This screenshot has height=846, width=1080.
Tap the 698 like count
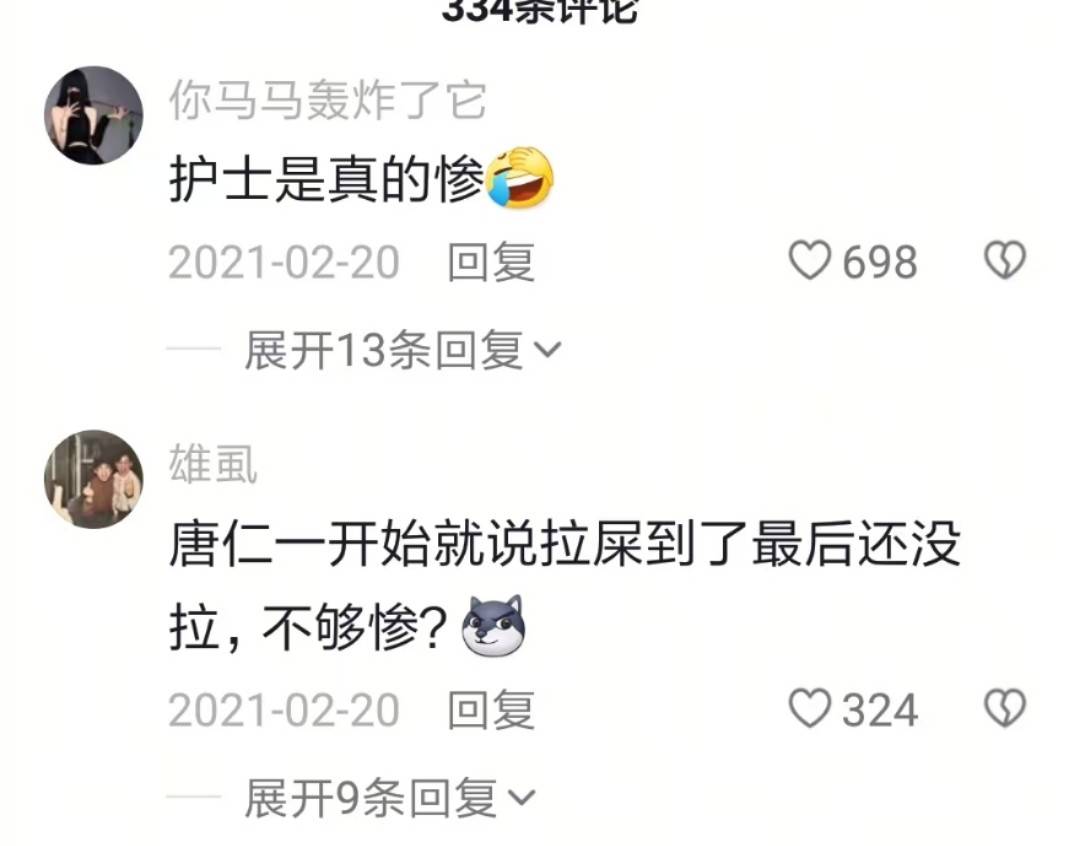[x=880, y=262]
